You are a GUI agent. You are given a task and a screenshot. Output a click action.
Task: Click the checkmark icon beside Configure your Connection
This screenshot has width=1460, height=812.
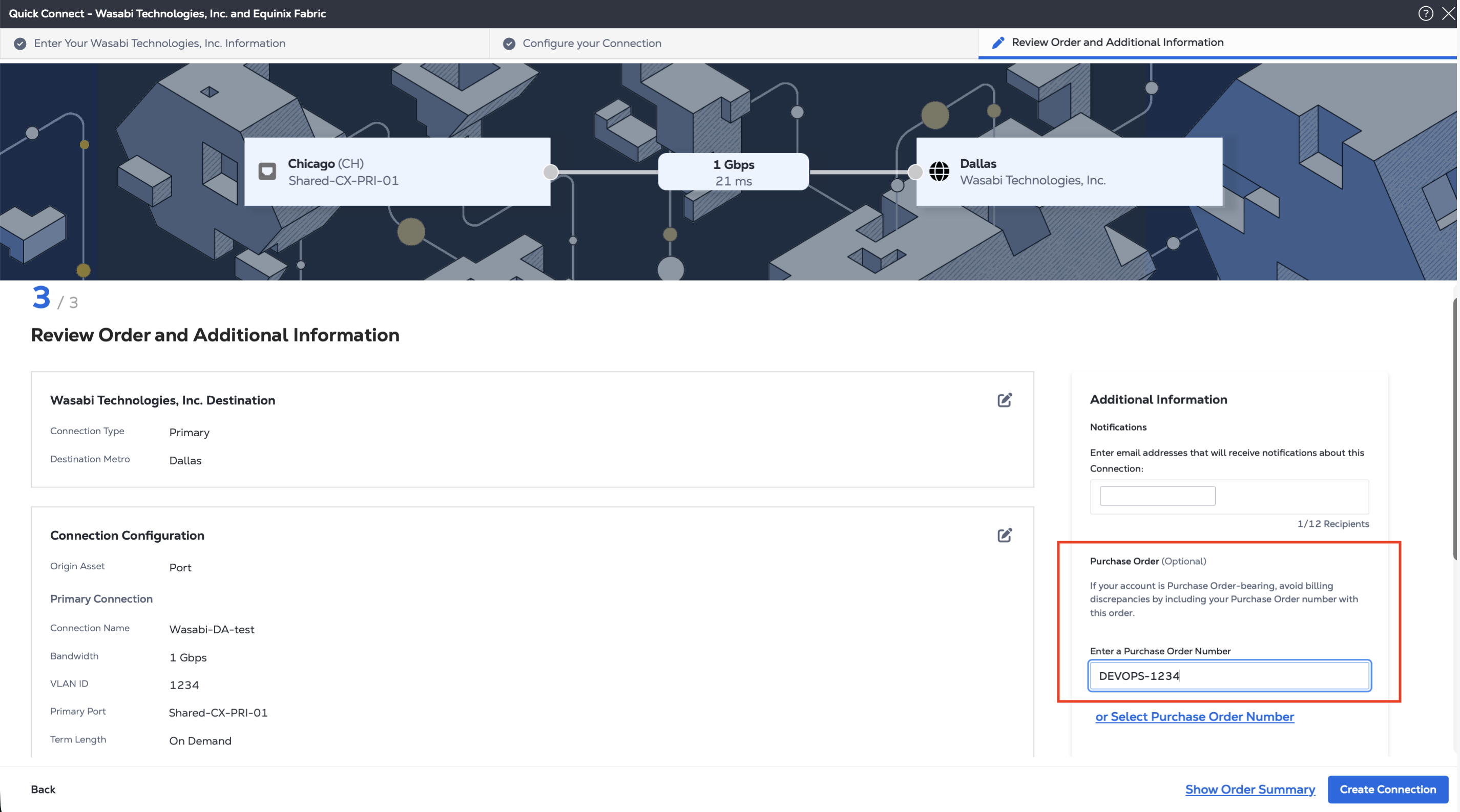click(509, 44)
